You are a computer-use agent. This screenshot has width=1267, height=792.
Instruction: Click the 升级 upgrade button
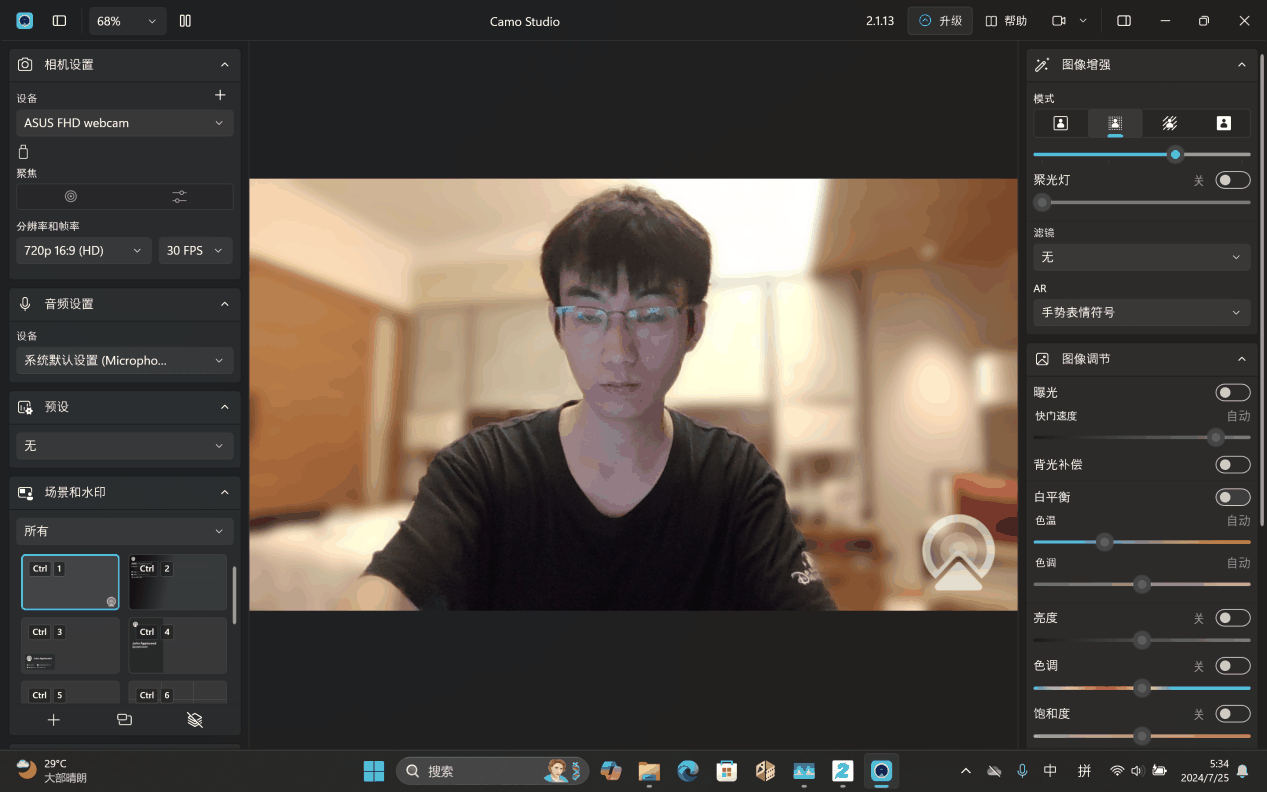coord(939,20)
